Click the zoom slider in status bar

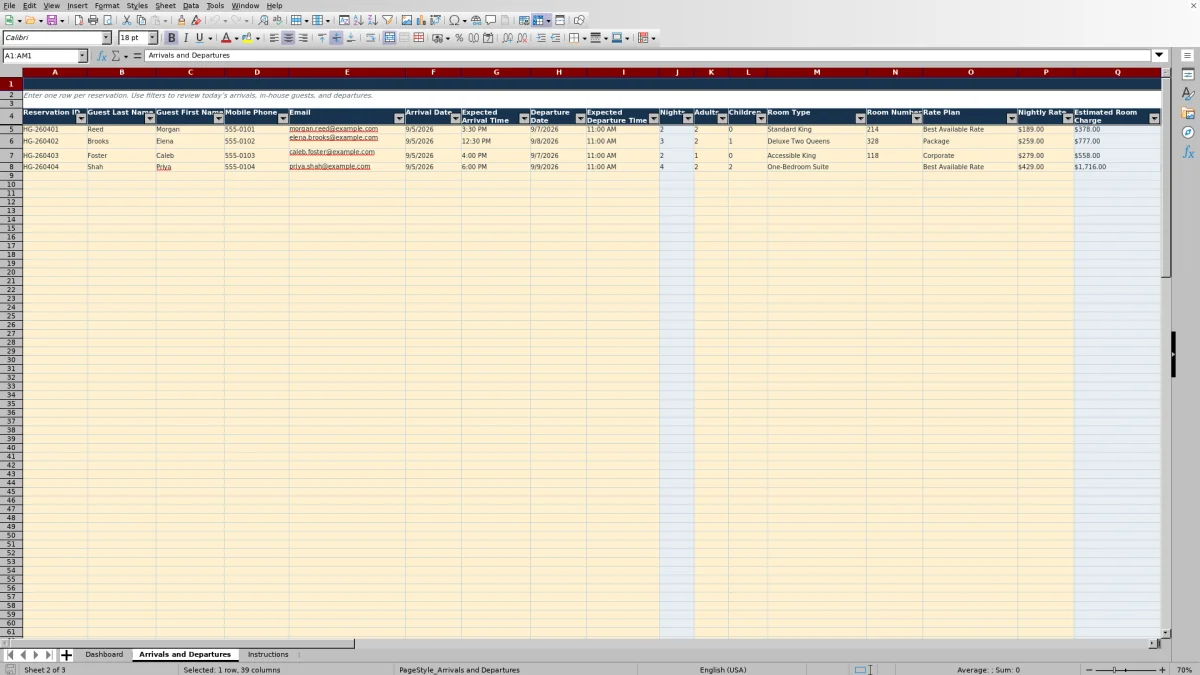tap(1126, 669)
